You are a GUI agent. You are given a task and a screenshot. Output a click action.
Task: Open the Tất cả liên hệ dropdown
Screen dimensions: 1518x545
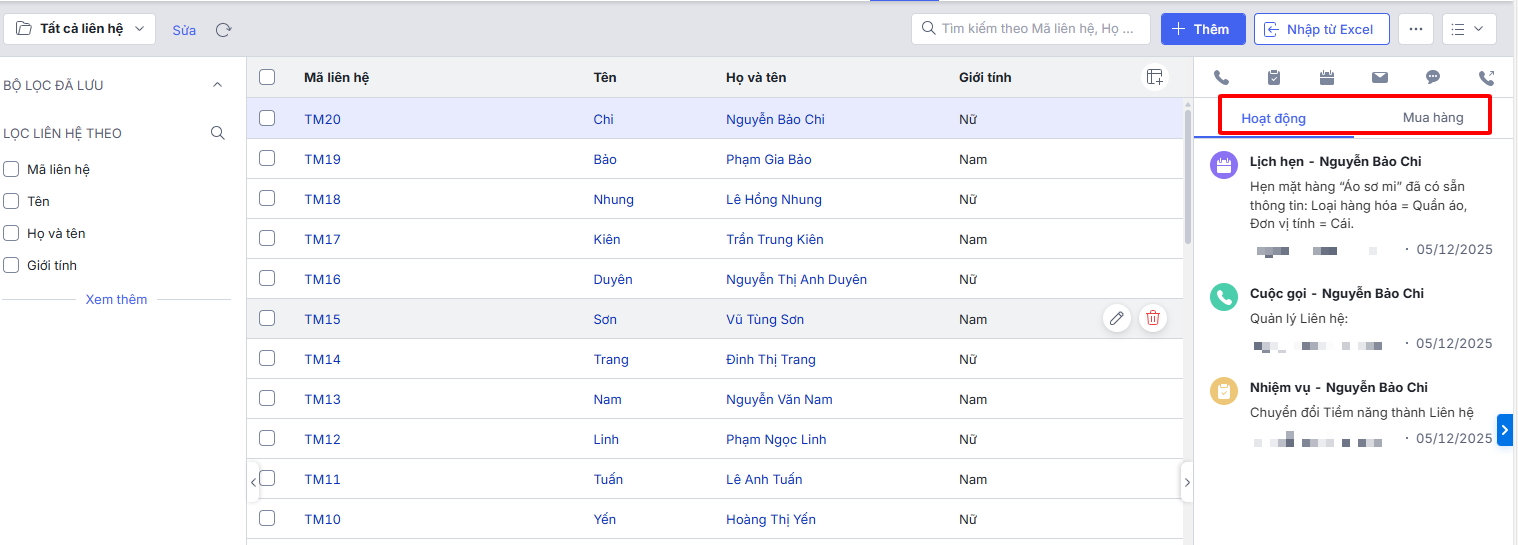pyautogui.click(x=80, y=29)
